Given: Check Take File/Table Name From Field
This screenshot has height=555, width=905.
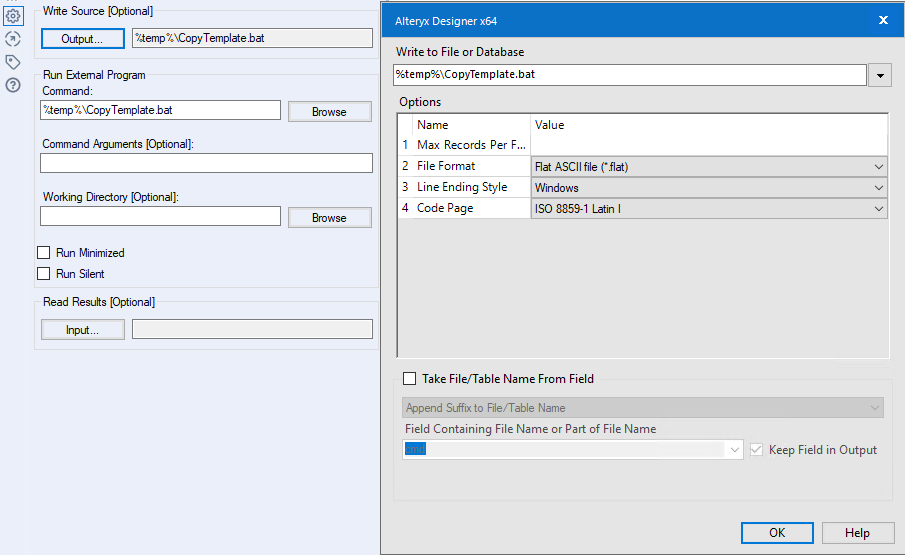Looking at the screenshot, I should [x=409, y=378].
